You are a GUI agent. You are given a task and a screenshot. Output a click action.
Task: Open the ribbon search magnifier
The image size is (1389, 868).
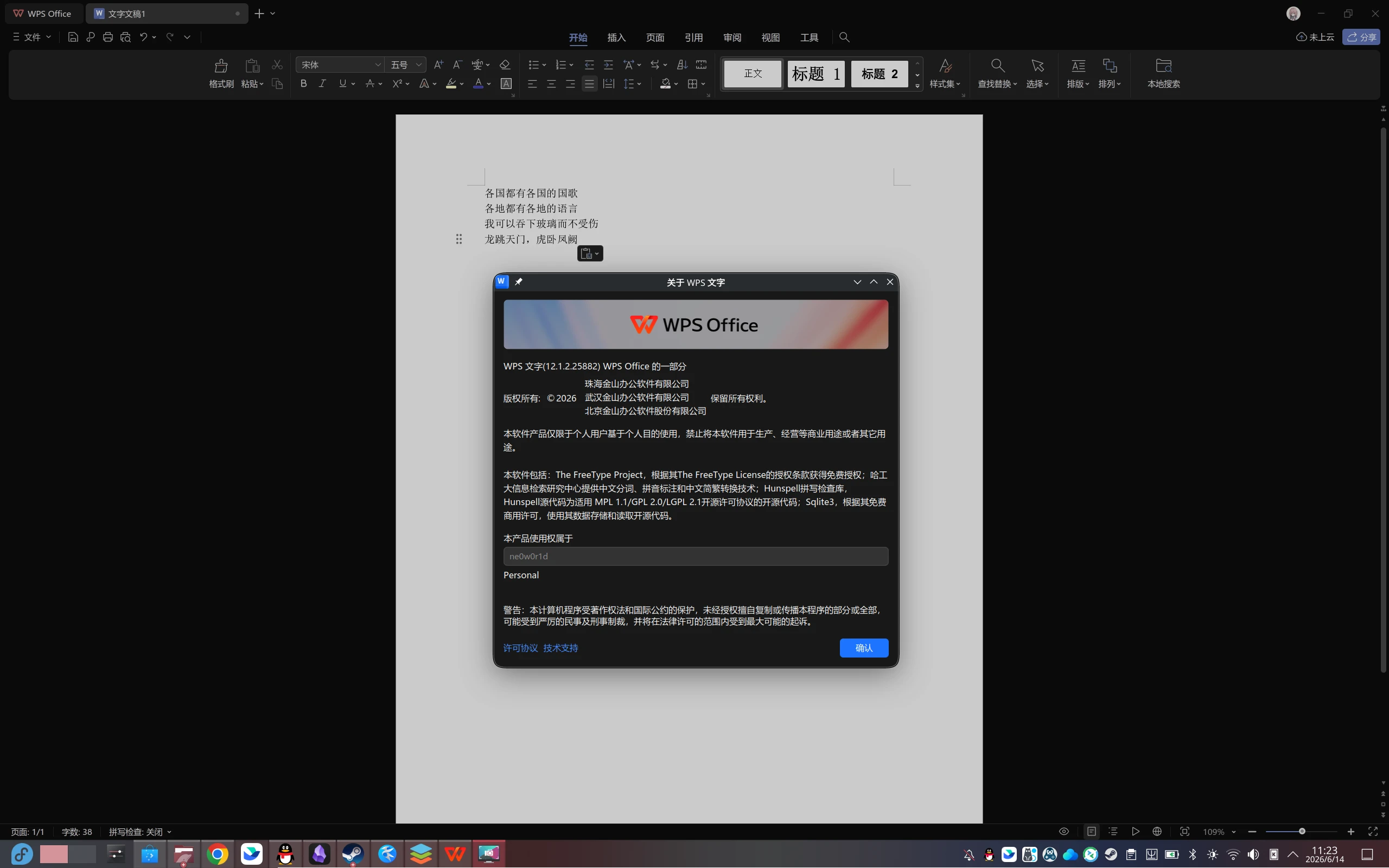844,37
